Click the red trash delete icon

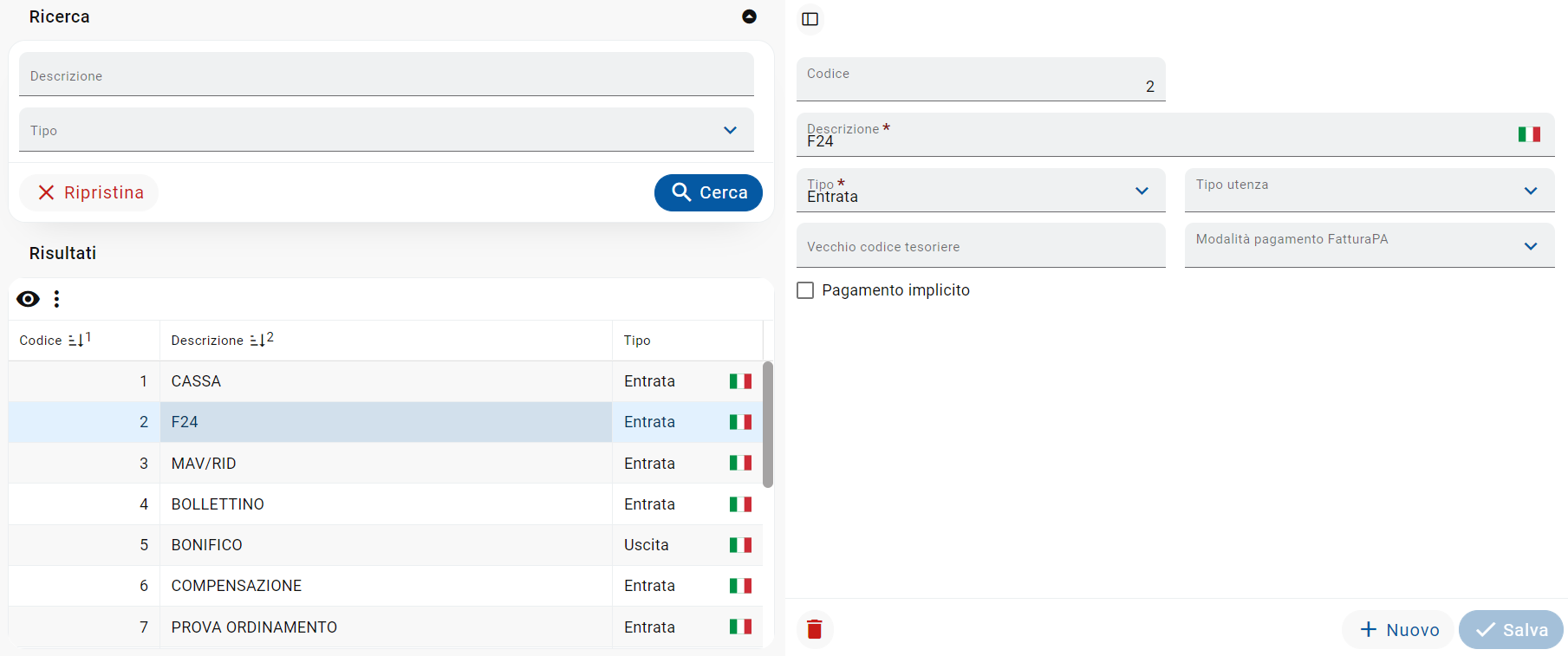(814, 629)
